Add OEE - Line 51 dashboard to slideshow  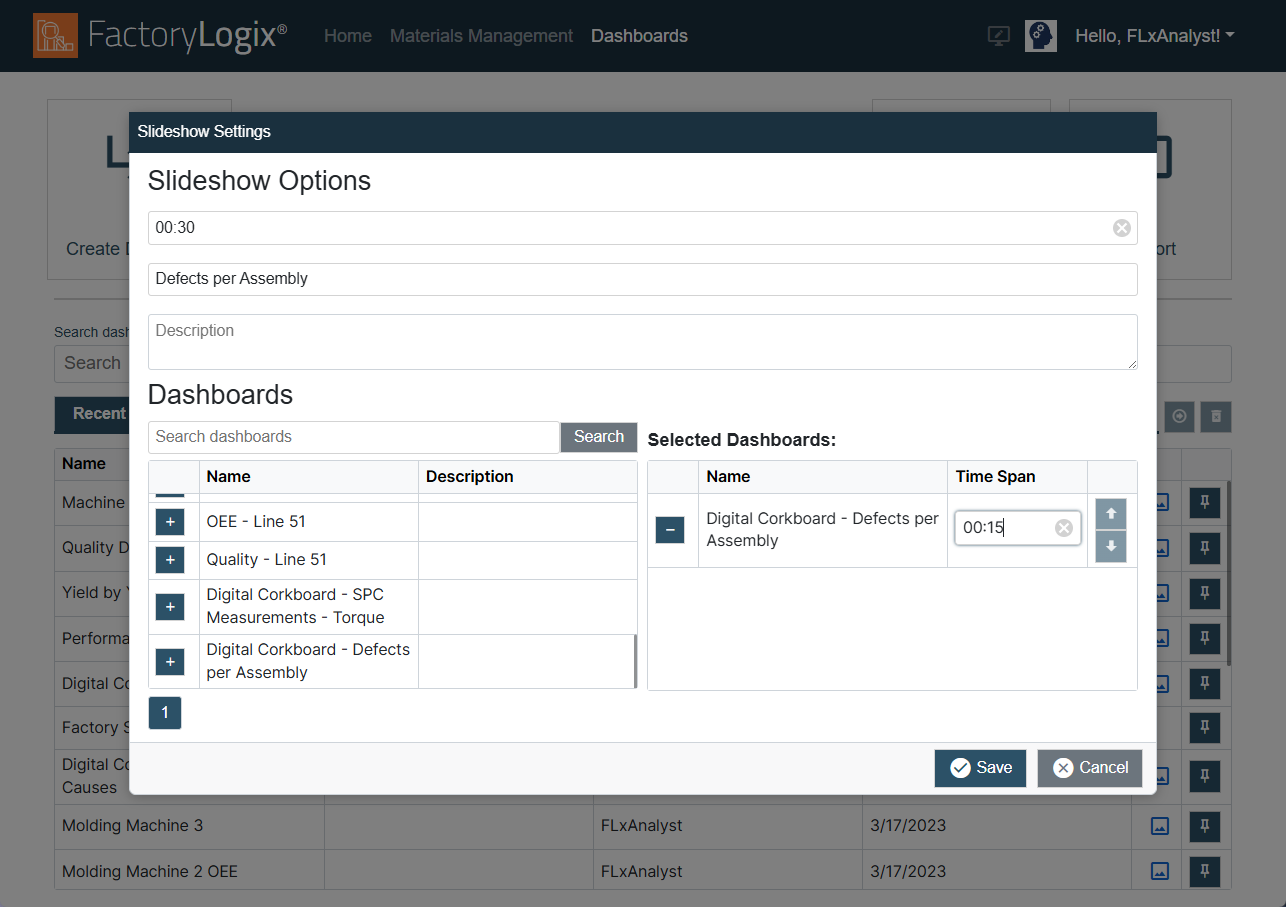170,522
